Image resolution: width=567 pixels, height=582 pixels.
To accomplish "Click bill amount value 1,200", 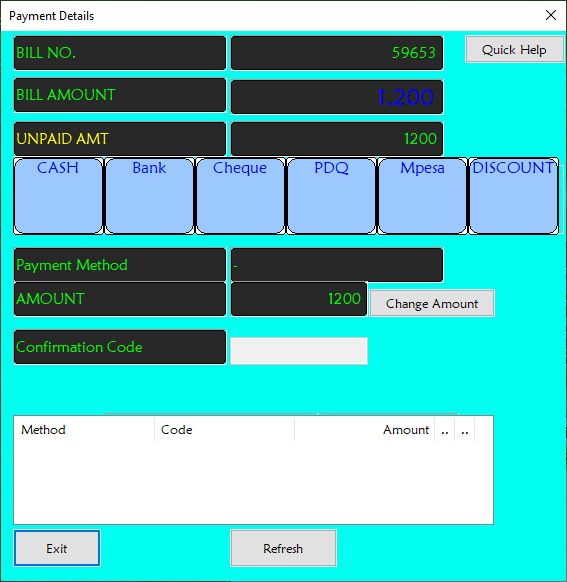I will coord(337,97).
